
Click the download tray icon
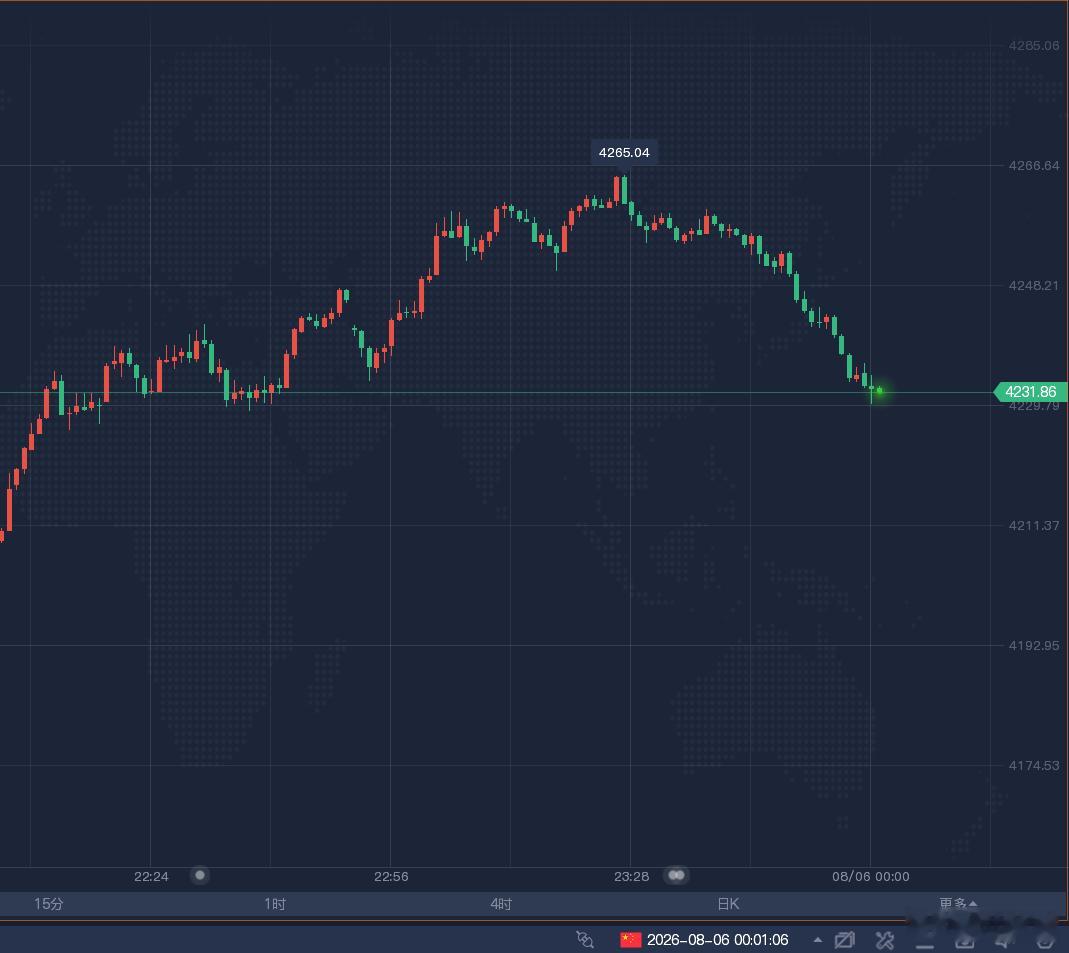click(x=965, y=941)
